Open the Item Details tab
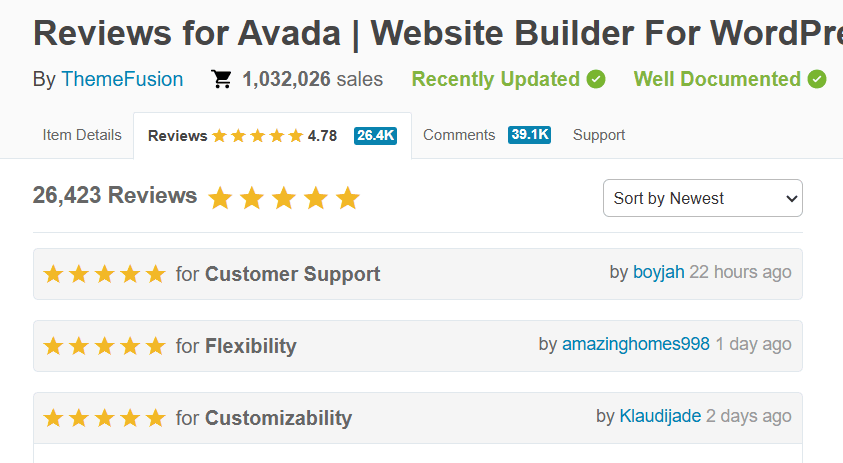Viewport: 843px width, 463px height. click(82, 135)
